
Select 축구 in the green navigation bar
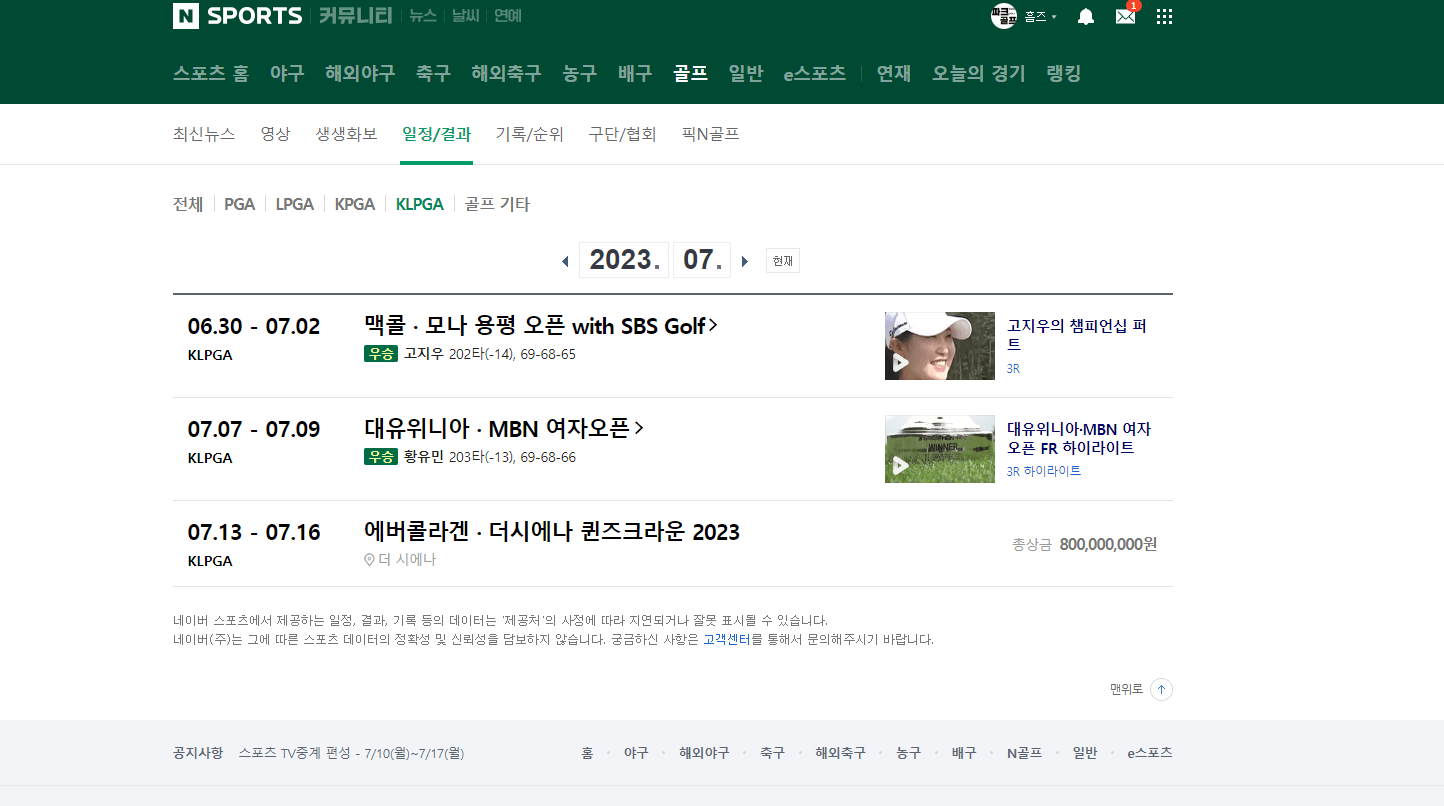(433, 73)
